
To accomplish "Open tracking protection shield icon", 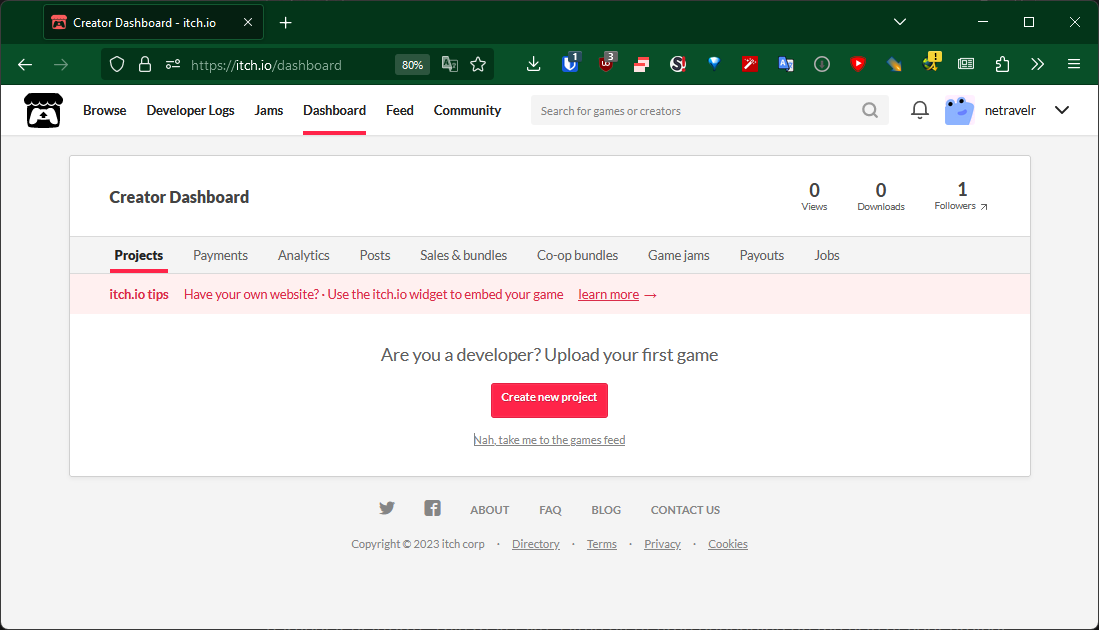I will [117, 64].
